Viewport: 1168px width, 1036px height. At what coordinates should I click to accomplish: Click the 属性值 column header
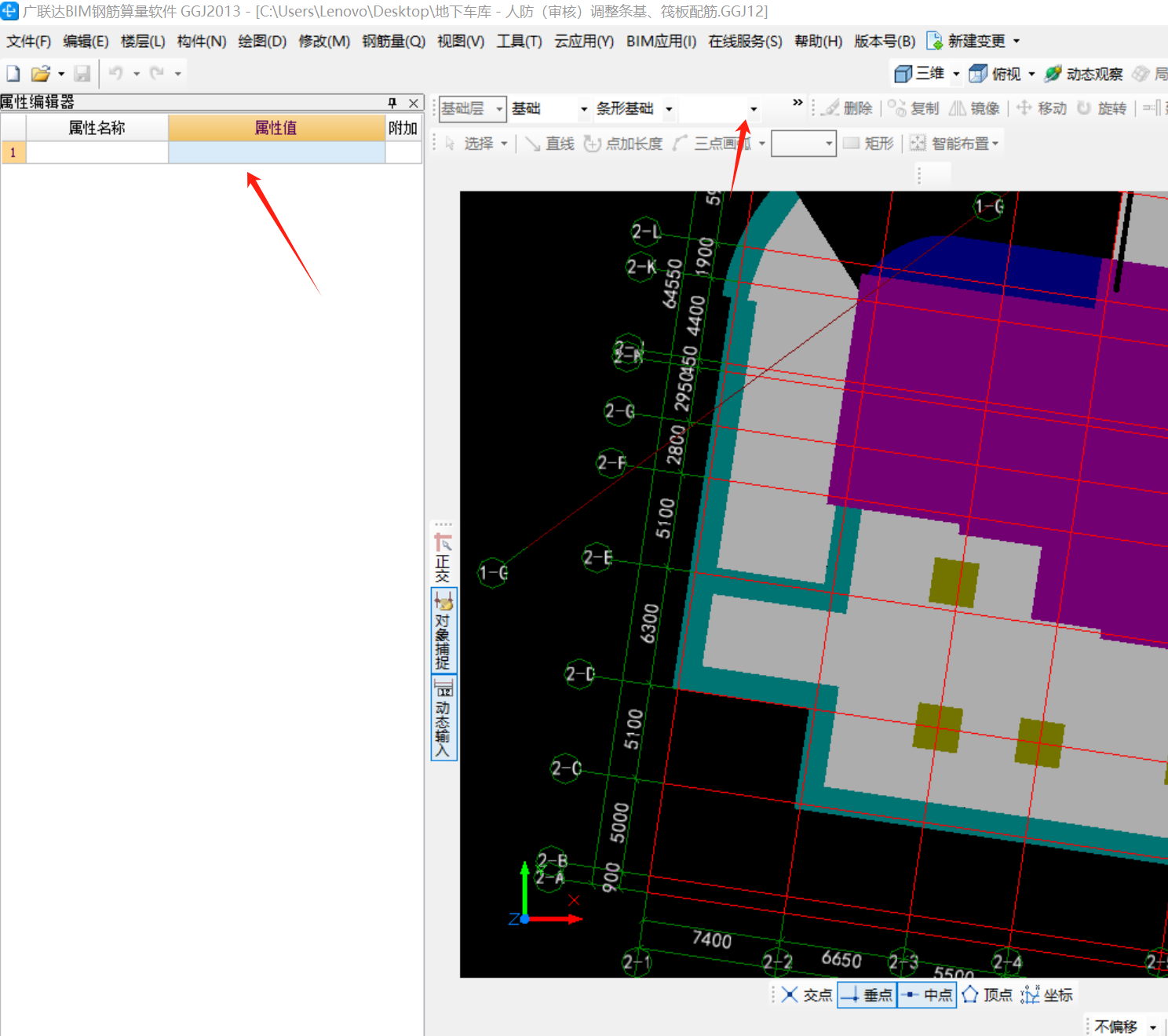tap(276, 128)
